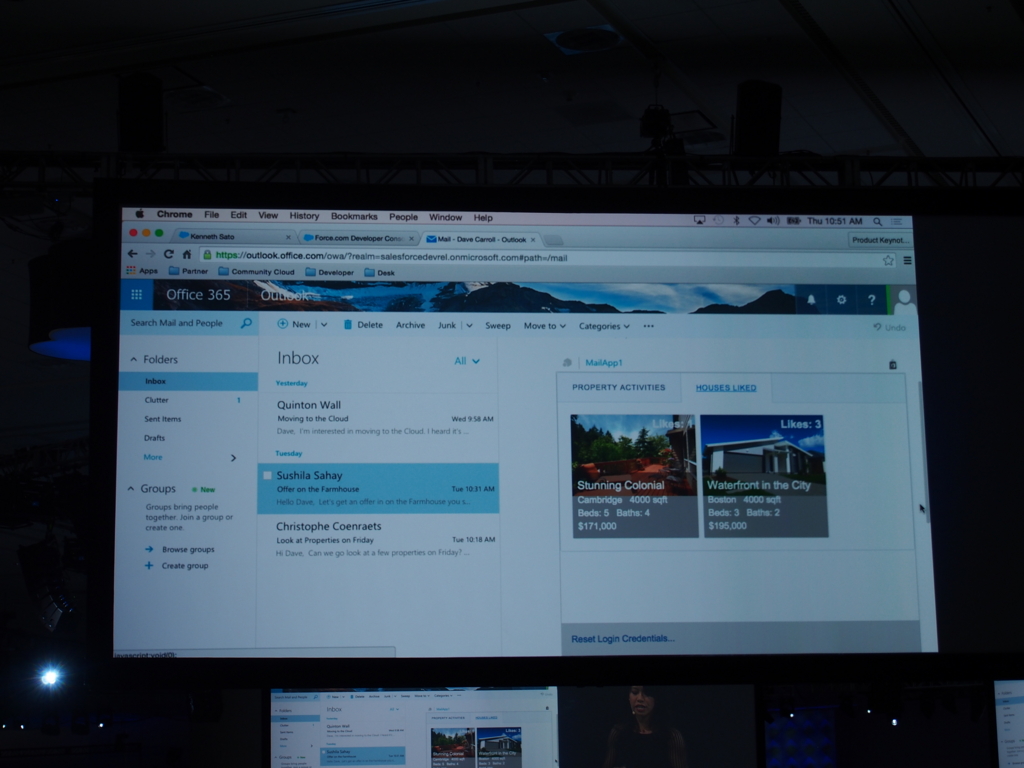Open the Office 365 app launcher grid
The image size is (1024, 768).
pyautogui.click(x=136, y=295)
